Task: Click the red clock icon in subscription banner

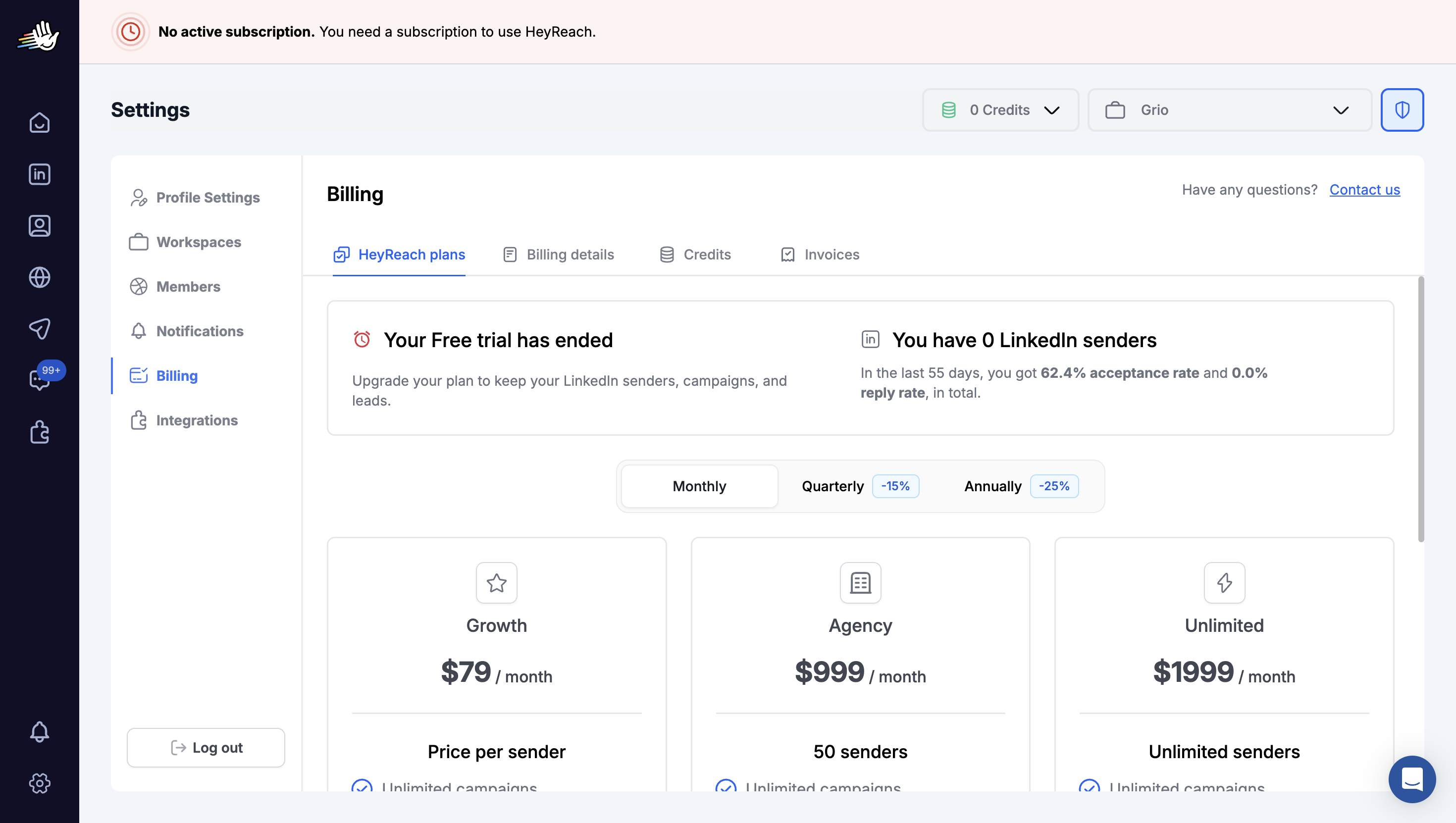Action: pyautogui.click(x=131, y=32)
